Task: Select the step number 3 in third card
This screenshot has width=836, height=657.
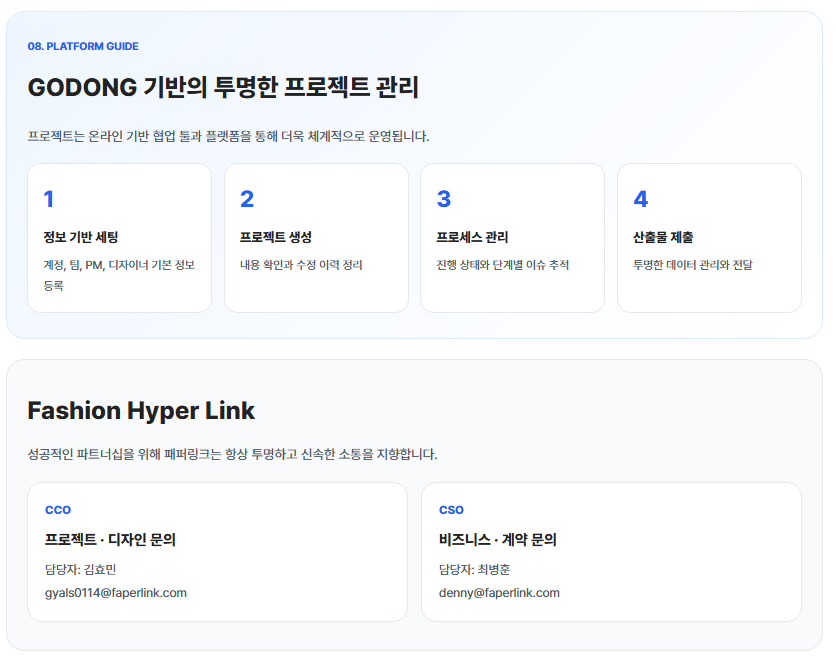Action: (444, 199)
